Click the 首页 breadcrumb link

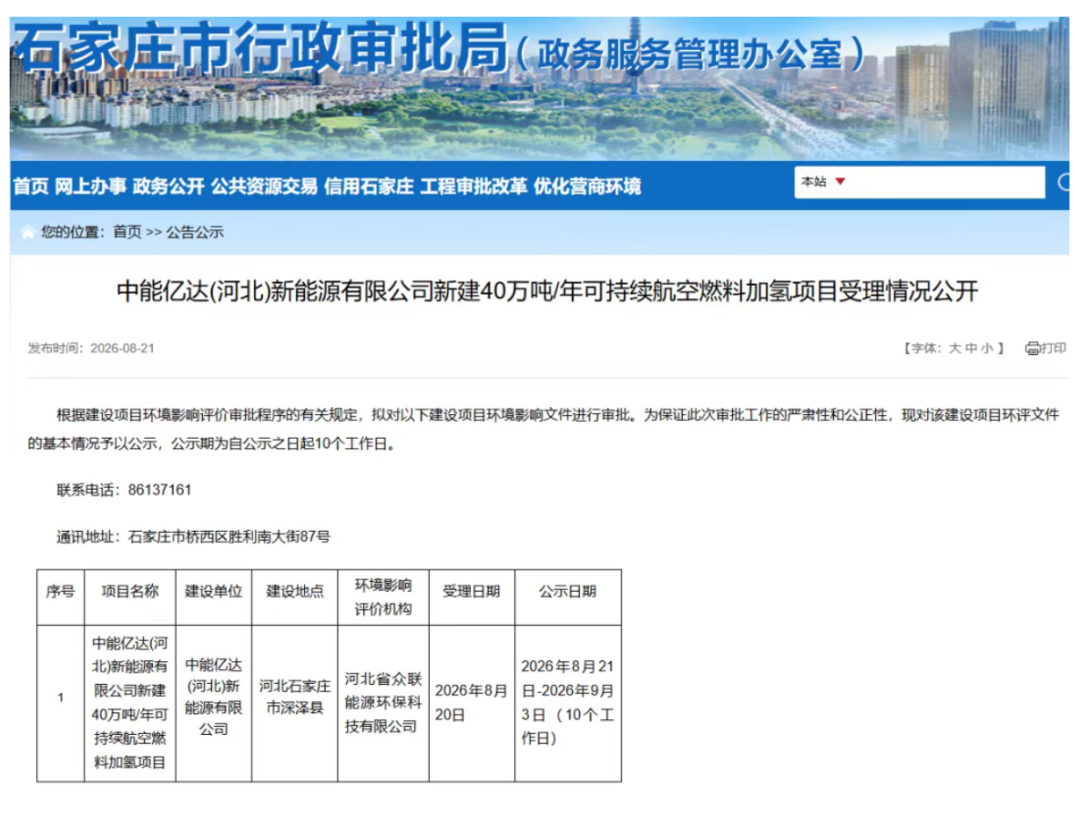[x=127, y=232]
